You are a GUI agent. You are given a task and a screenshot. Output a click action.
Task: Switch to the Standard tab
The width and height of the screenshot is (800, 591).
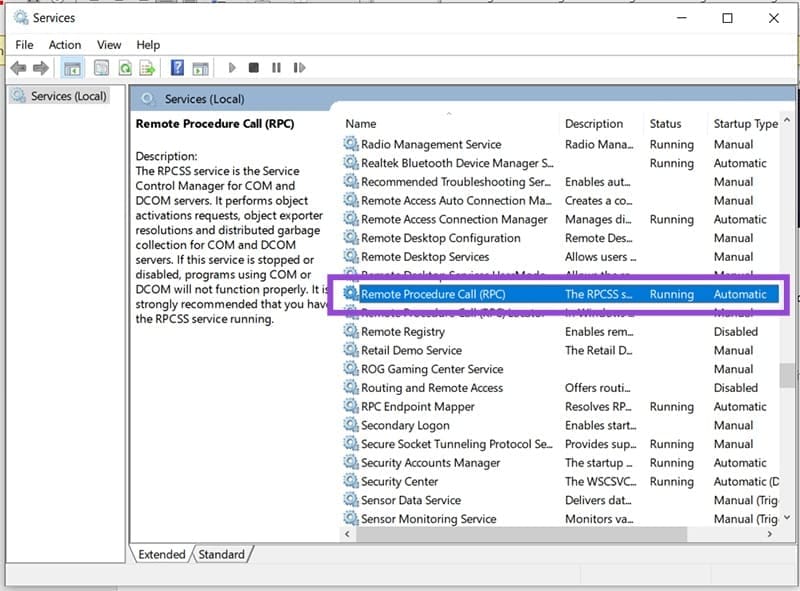(x=222, y=554)
